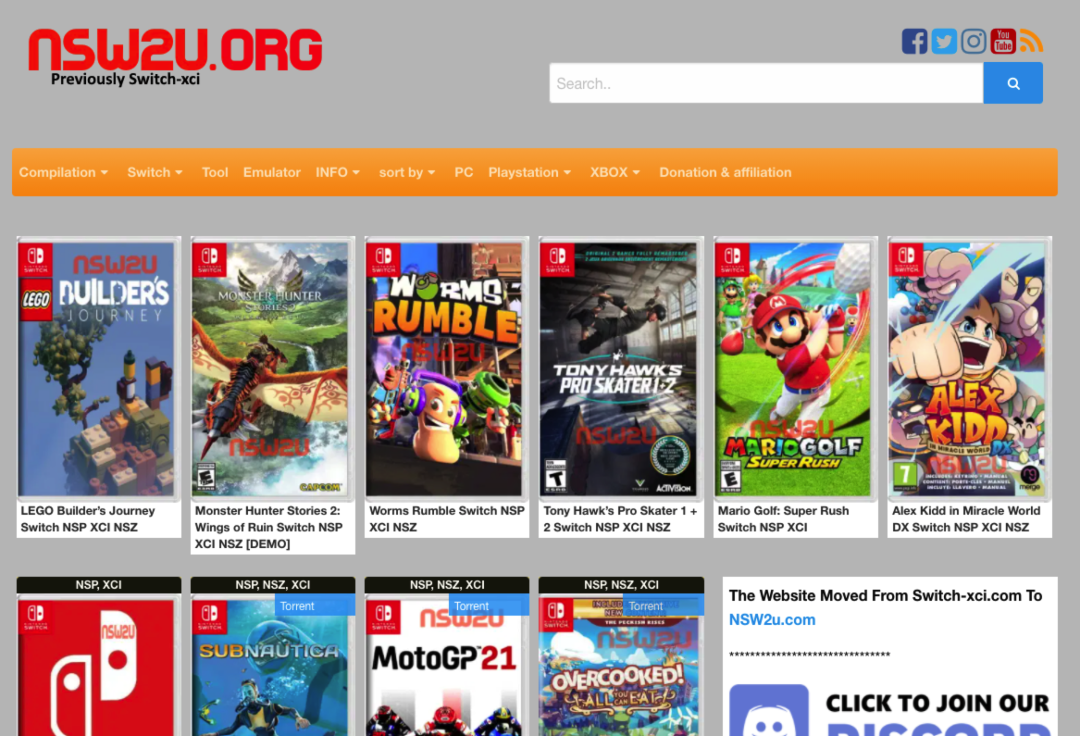The width and height of the screenshot is (1080, 736).
Task: Expand the Compilation dropdown menu
Action: (x=63, y=172)
